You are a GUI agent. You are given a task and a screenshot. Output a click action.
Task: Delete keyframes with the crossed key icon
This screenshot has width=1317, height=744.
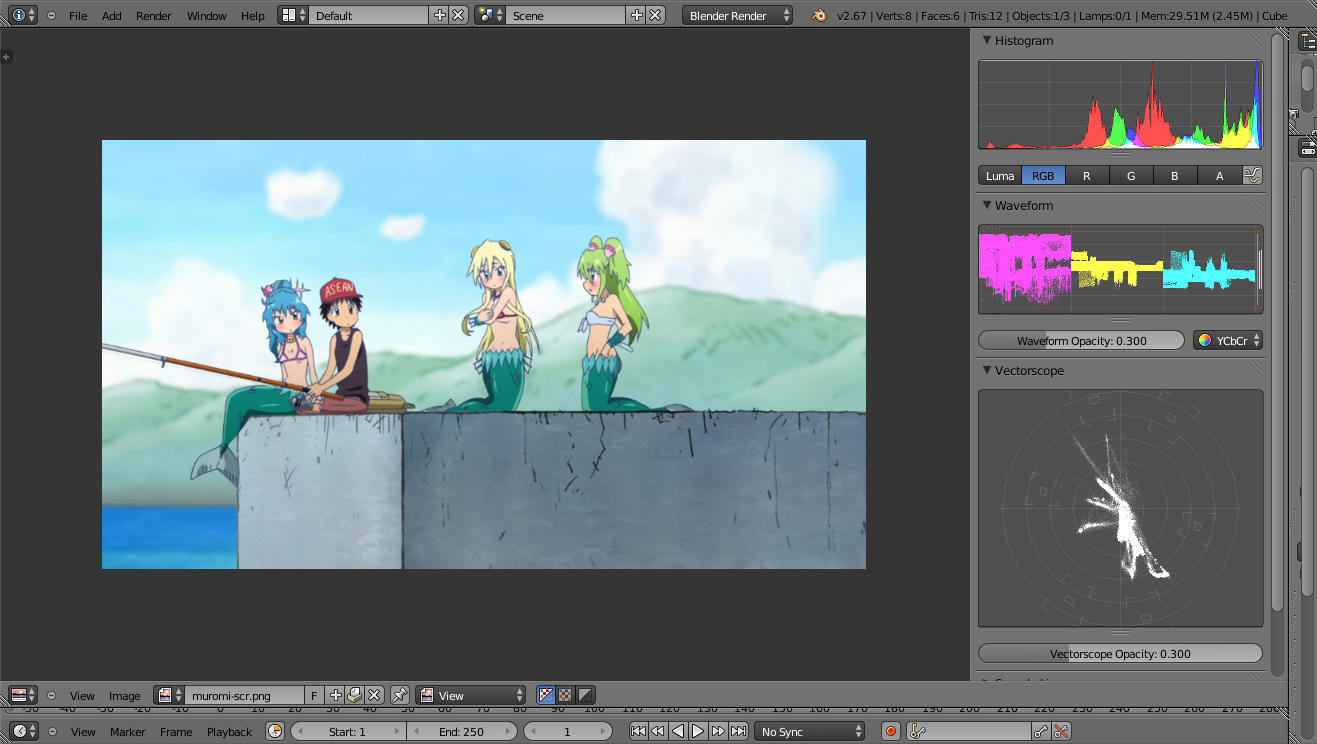tap(1062, 731)
